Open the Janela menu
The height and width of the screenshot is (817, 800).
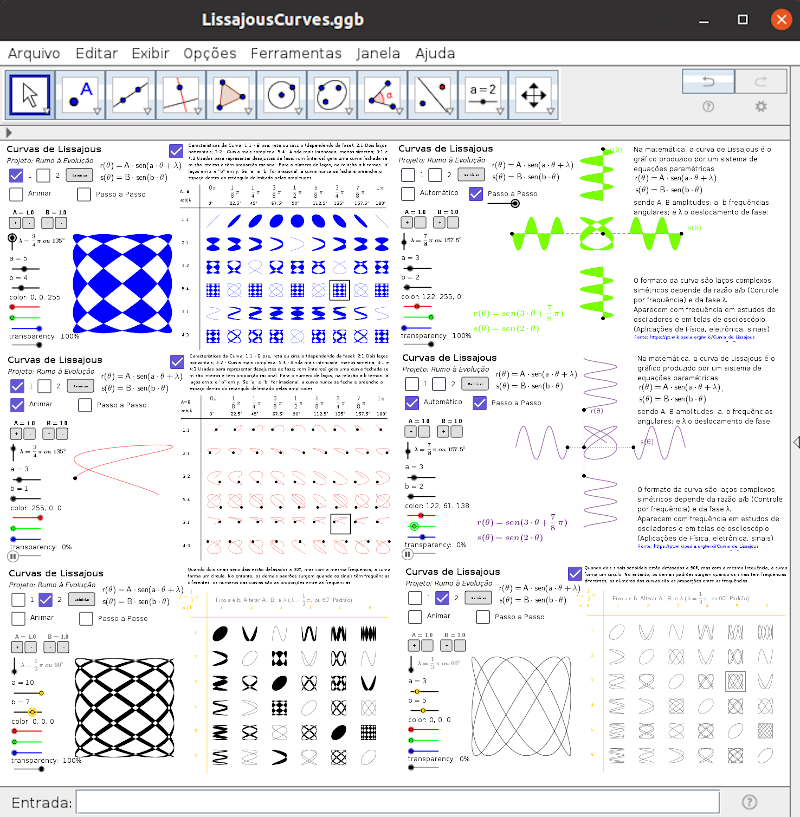pyautogui.click(x=378, y=53)
